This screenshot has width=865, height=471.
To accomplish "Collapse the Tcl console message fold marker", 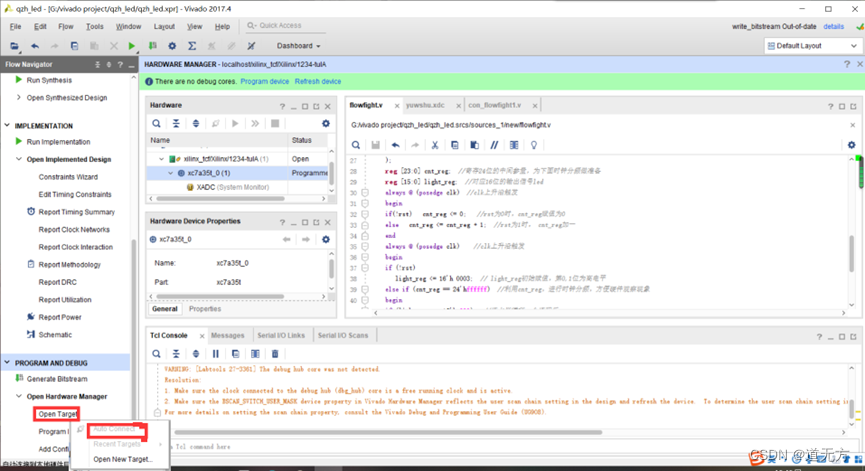I will [x=157, y=413].
